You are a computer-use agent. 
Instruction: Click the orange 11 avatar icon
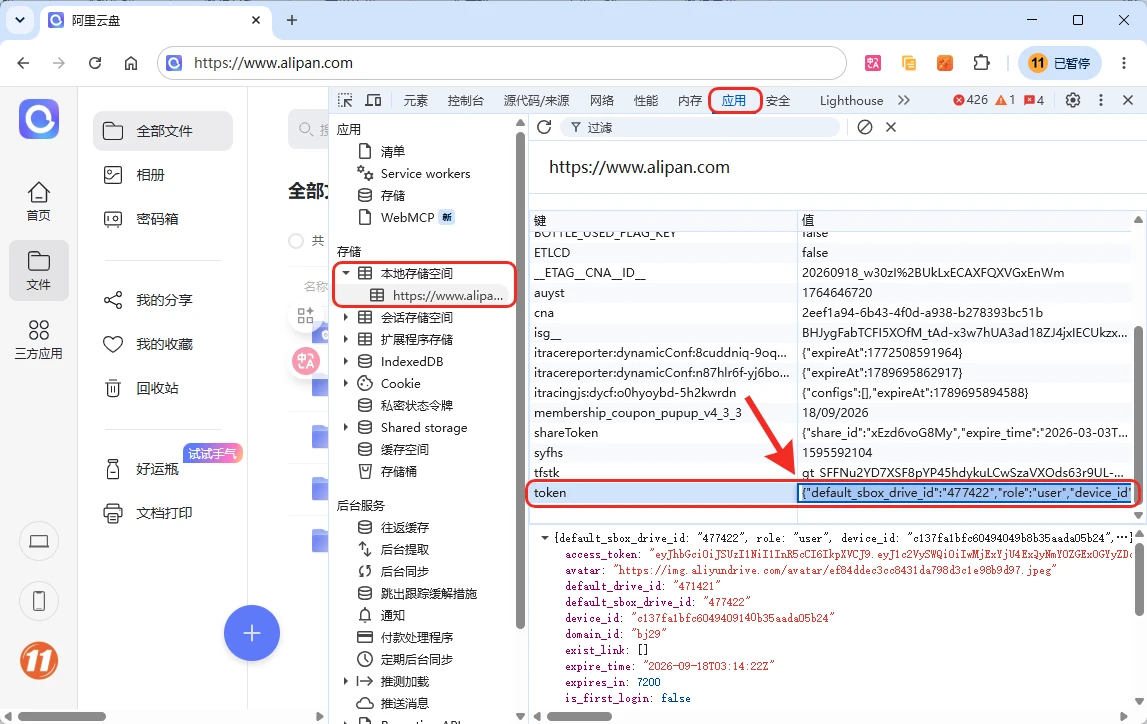pyautogui.click(x=39, y=661)
